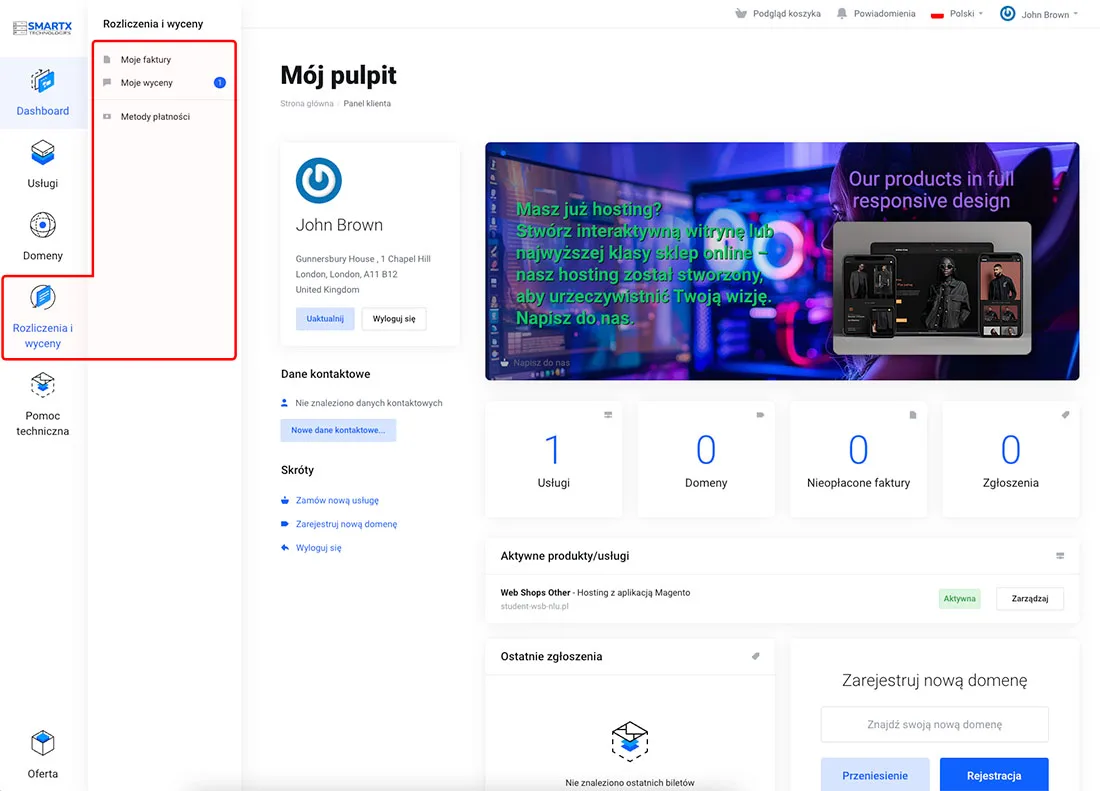Open the Usługi stat card showing 1
Screen dimensions: 1100x791
(x=554, y=459)
